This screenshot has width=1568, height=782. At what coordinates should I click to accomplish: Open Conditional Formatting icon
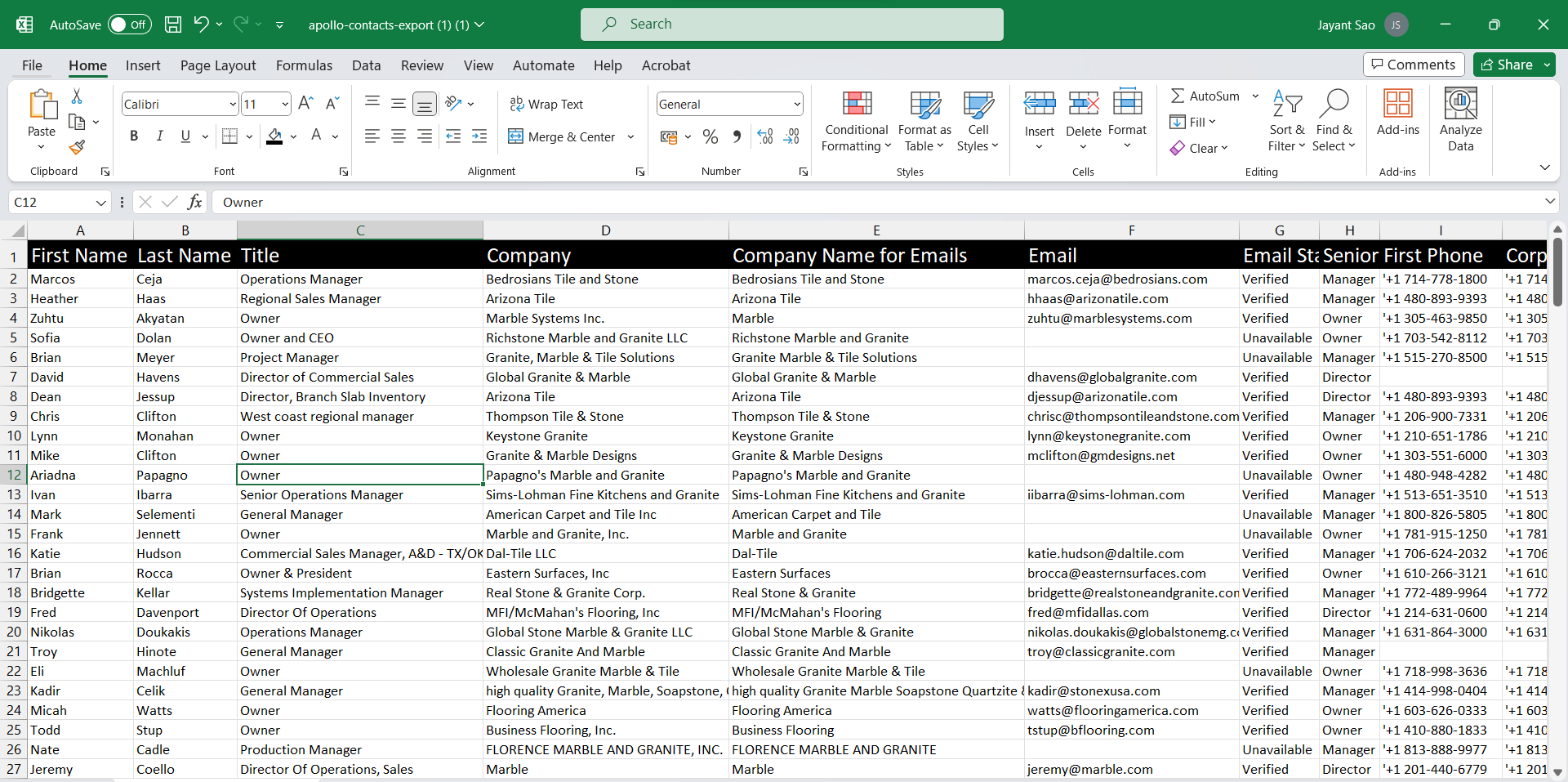point(857,104)
